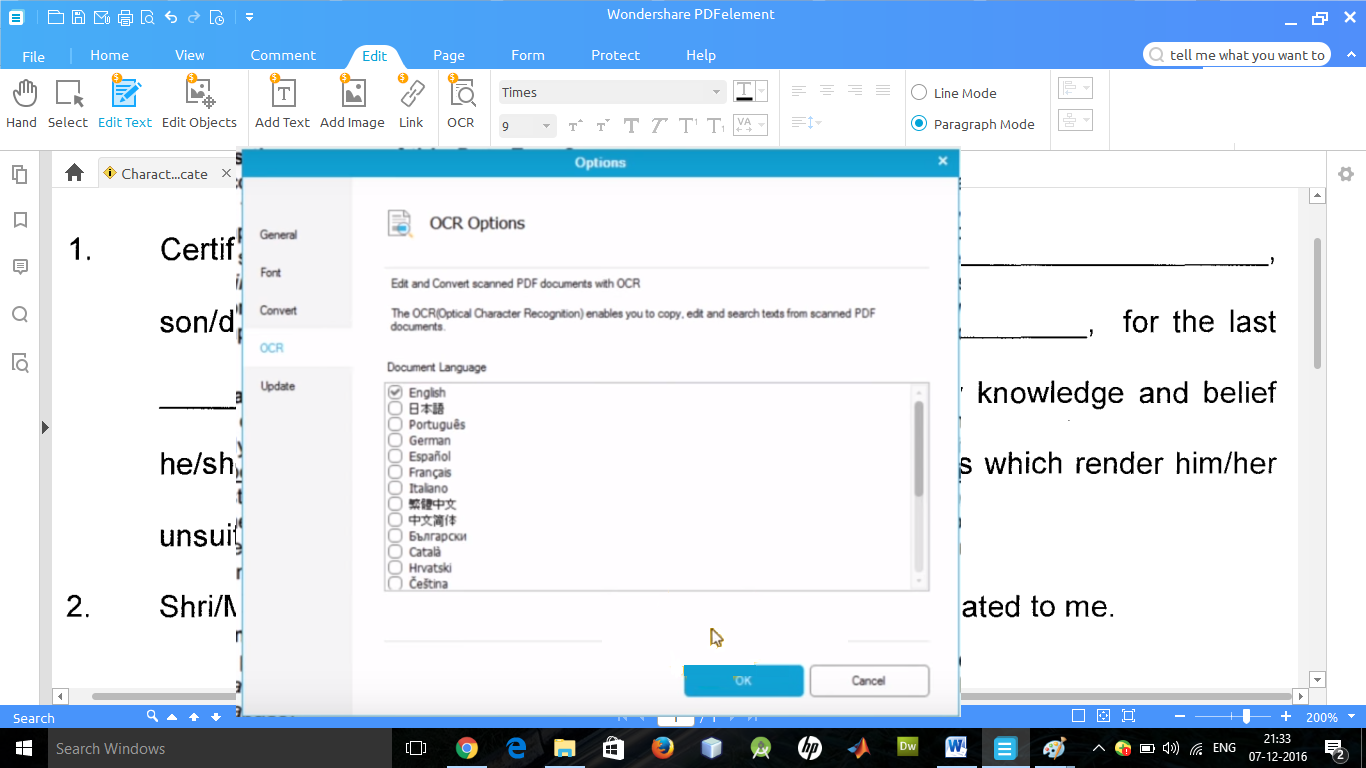This screenshot has height=768, width=1366.
Task: Open the Search panel magnifier in sidebar
Action: pyautogui.click(x=20, y=315)
